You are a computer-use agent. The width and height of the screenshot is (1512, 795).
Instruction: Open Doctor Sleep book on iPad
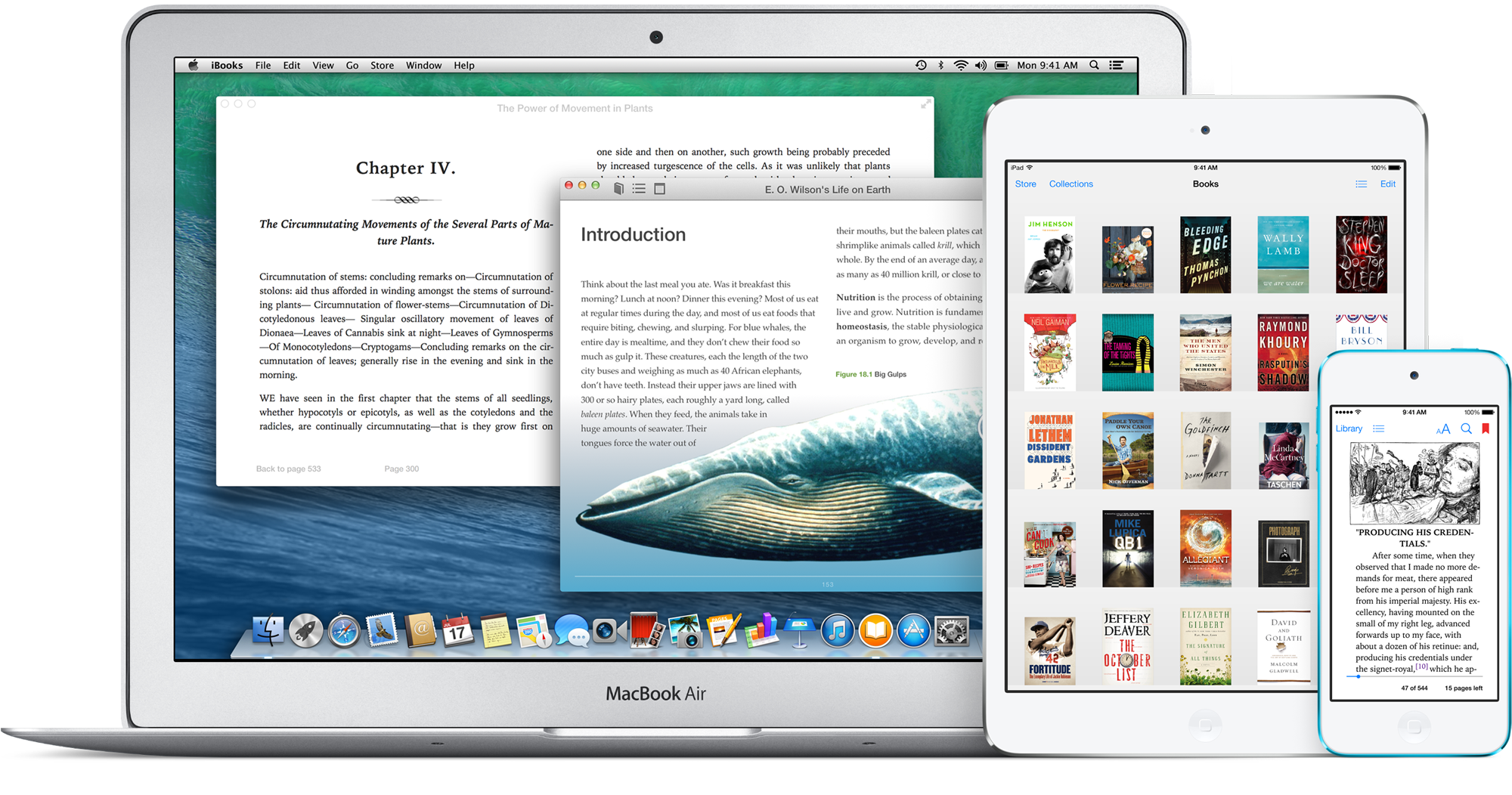(1361, 255)
